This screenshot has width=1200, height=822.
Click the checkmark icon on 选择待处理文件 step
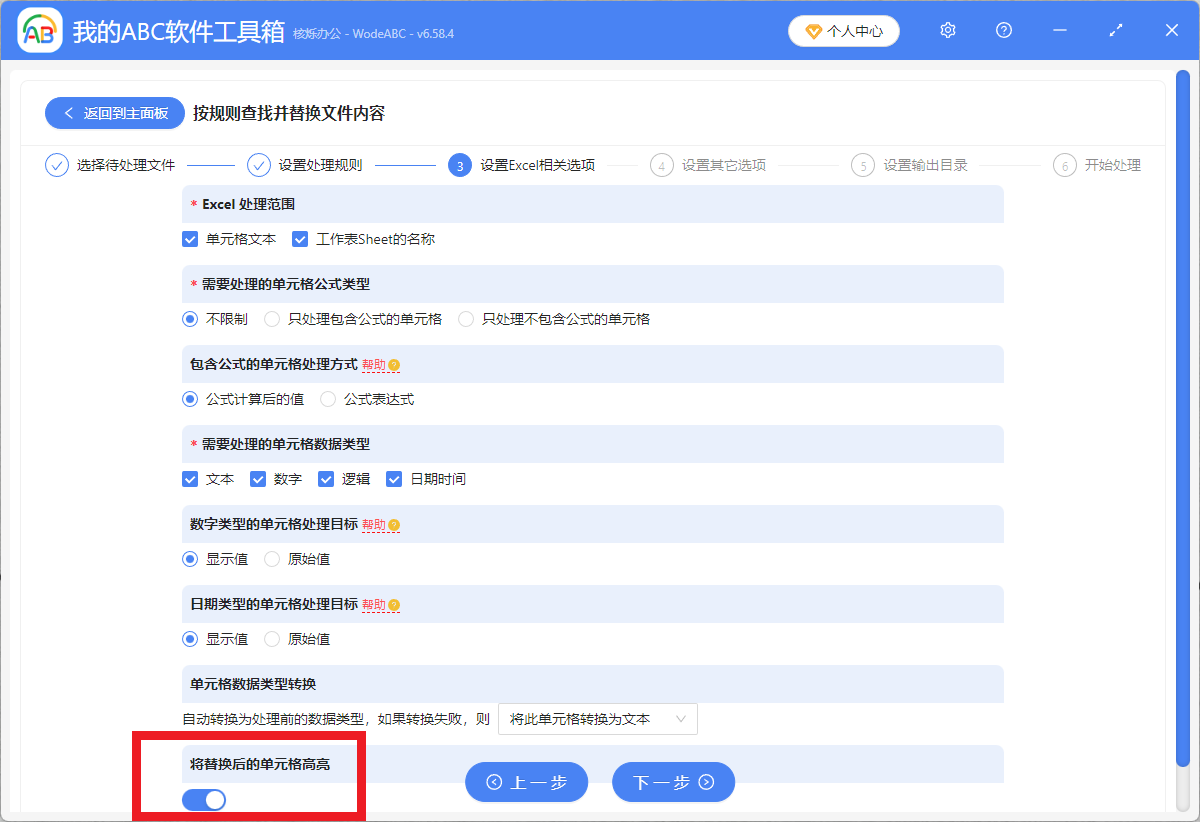[57, 165]
